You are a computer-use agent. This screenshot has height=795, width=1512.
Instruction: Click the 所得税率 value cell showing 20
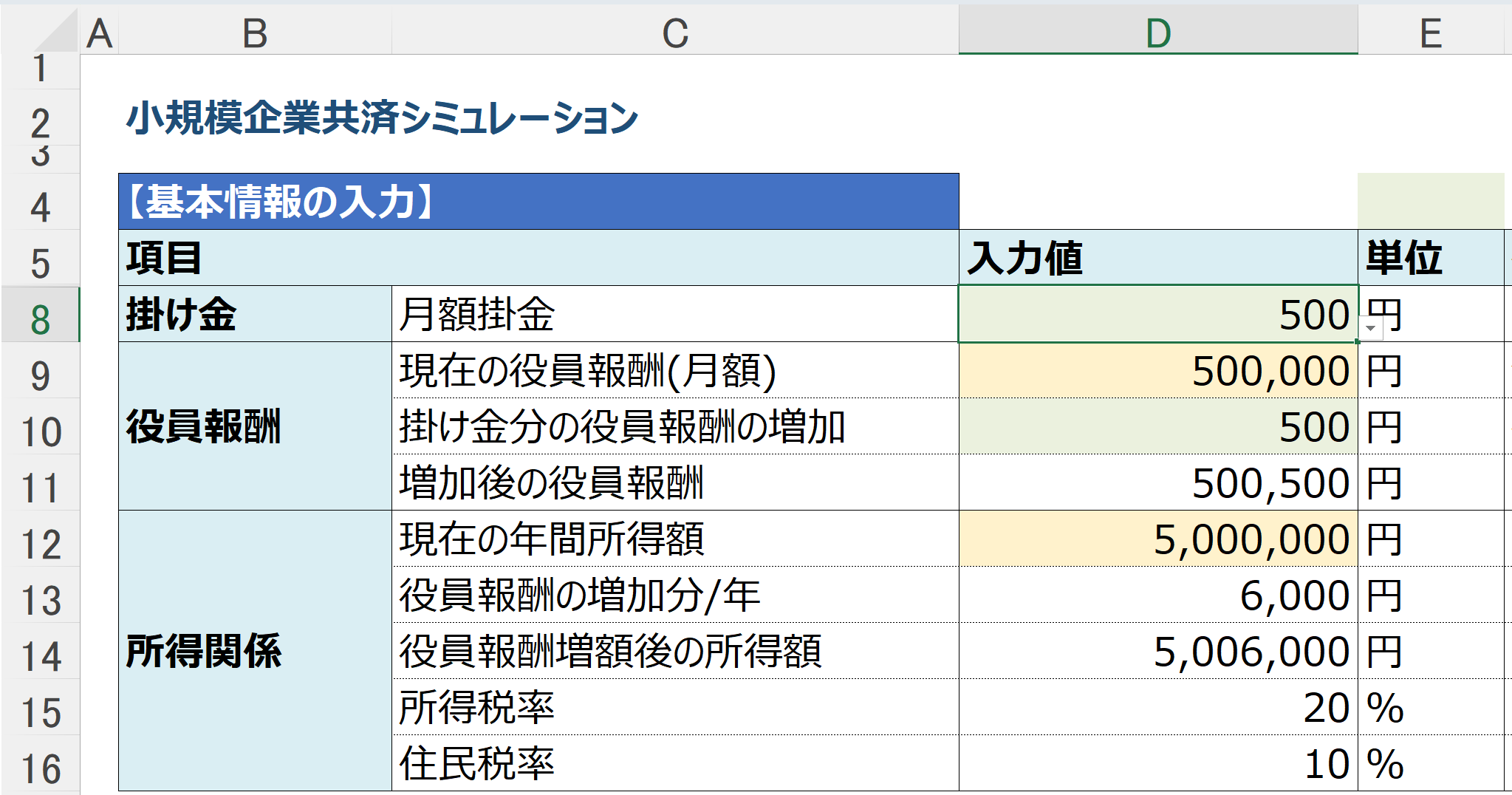coord(1157,708)
